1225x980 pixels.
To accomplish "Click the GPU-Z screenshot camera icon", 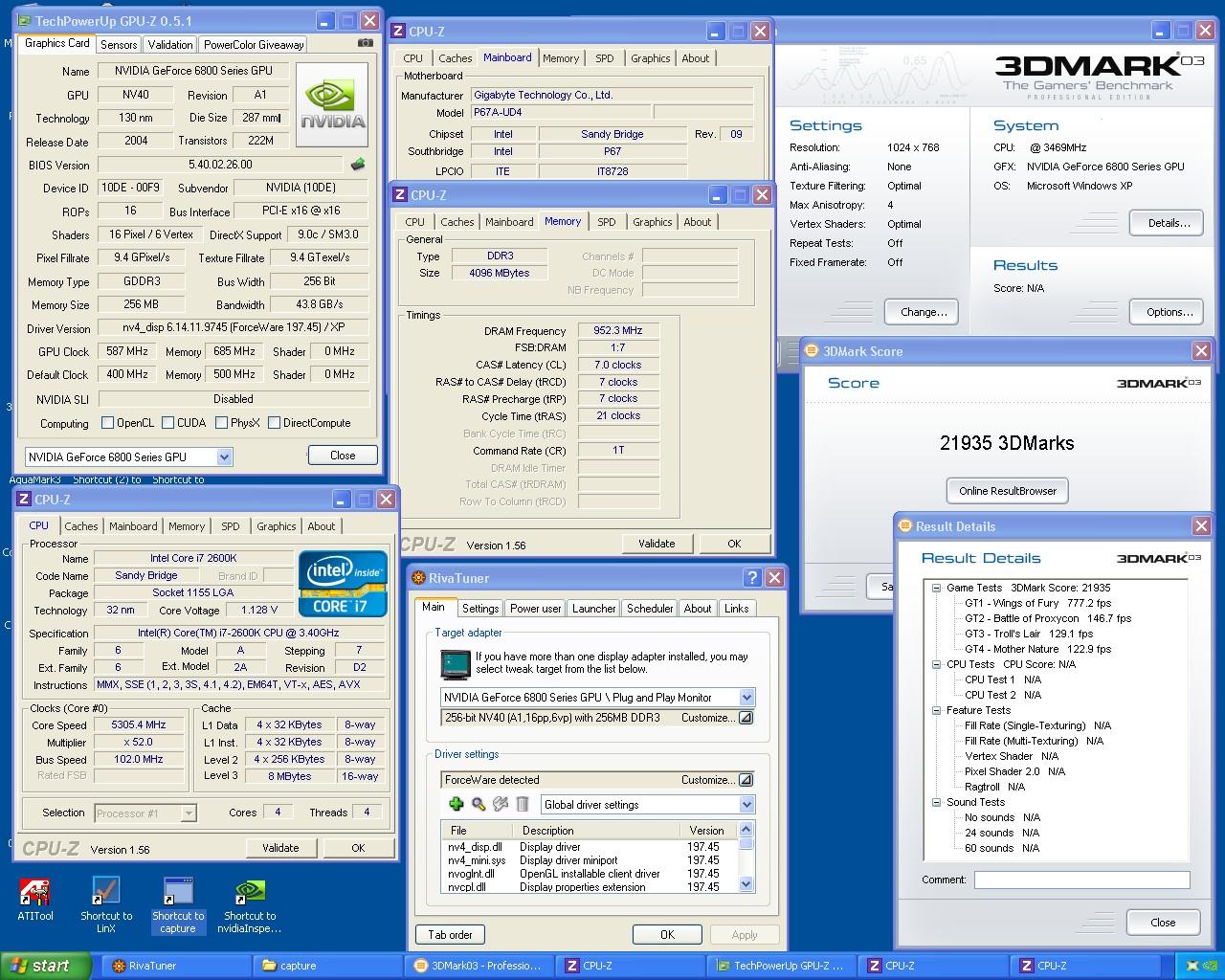I will (366, 43).
